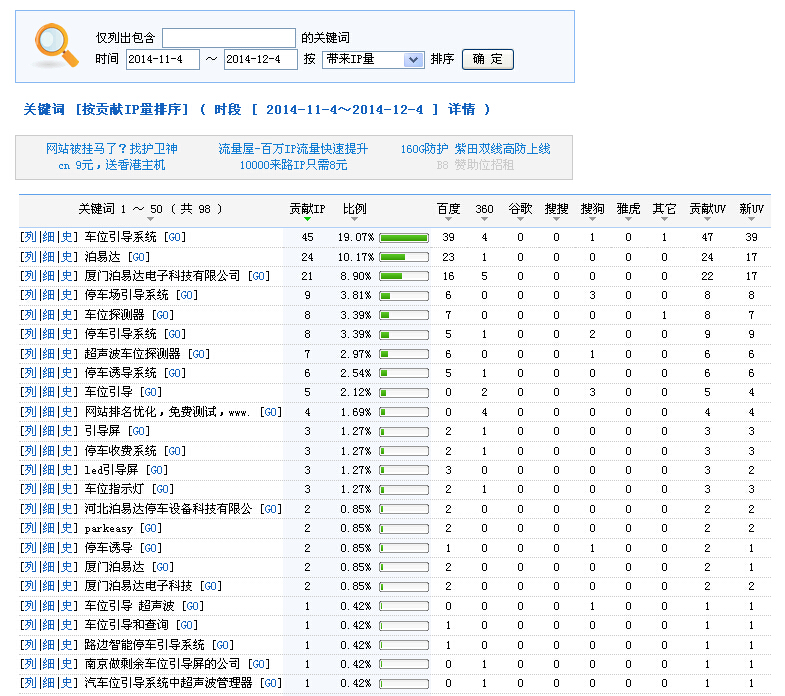The height and width of the screenshot is (696, 785).
Task: Click the 按贡献IP量排序 heading link
Action: 132,109
